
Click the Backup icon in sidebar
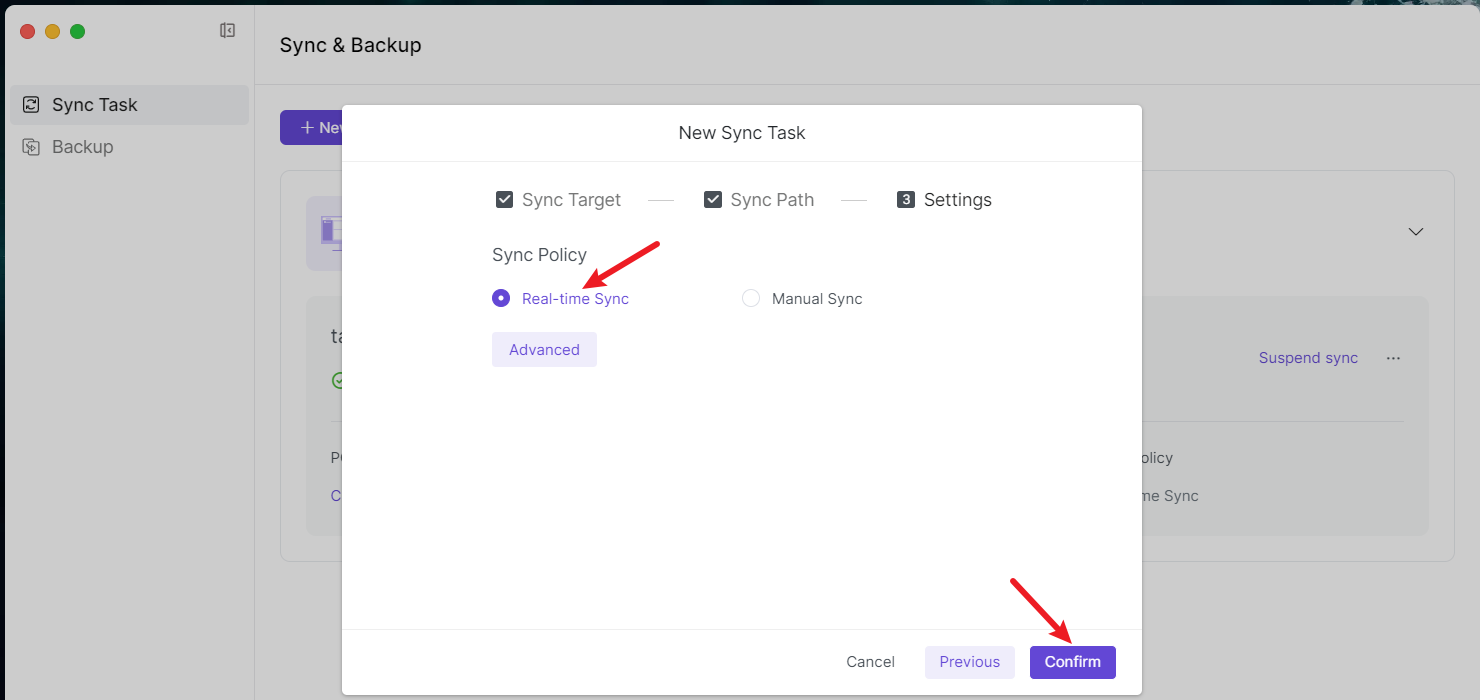point(32,147)
